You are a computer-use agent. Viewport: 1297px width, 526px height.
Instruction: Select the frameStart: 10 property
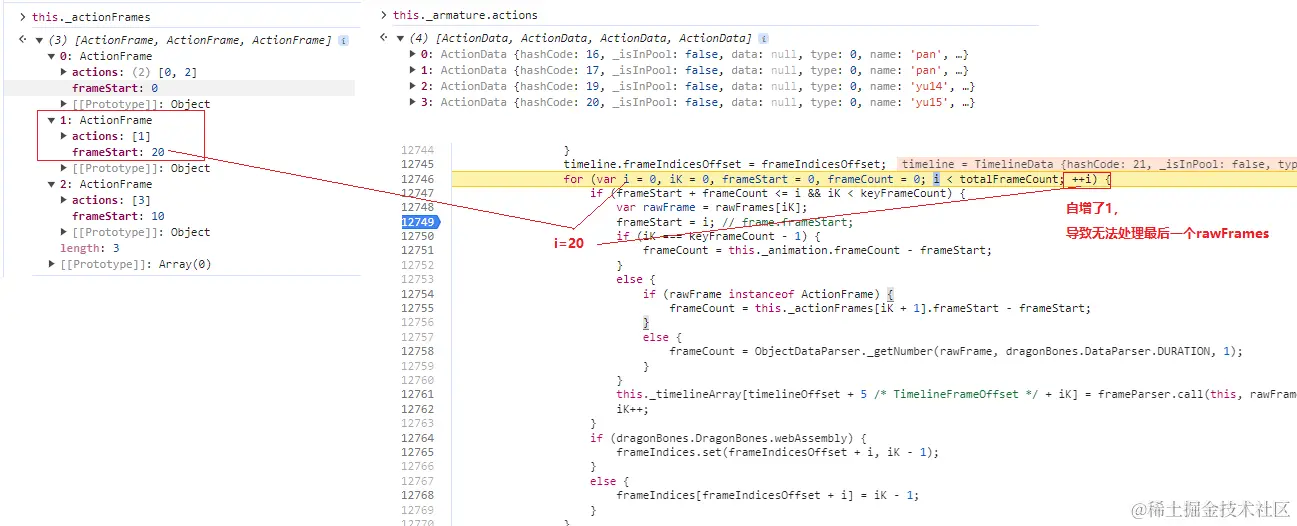[x=118, y=216]
